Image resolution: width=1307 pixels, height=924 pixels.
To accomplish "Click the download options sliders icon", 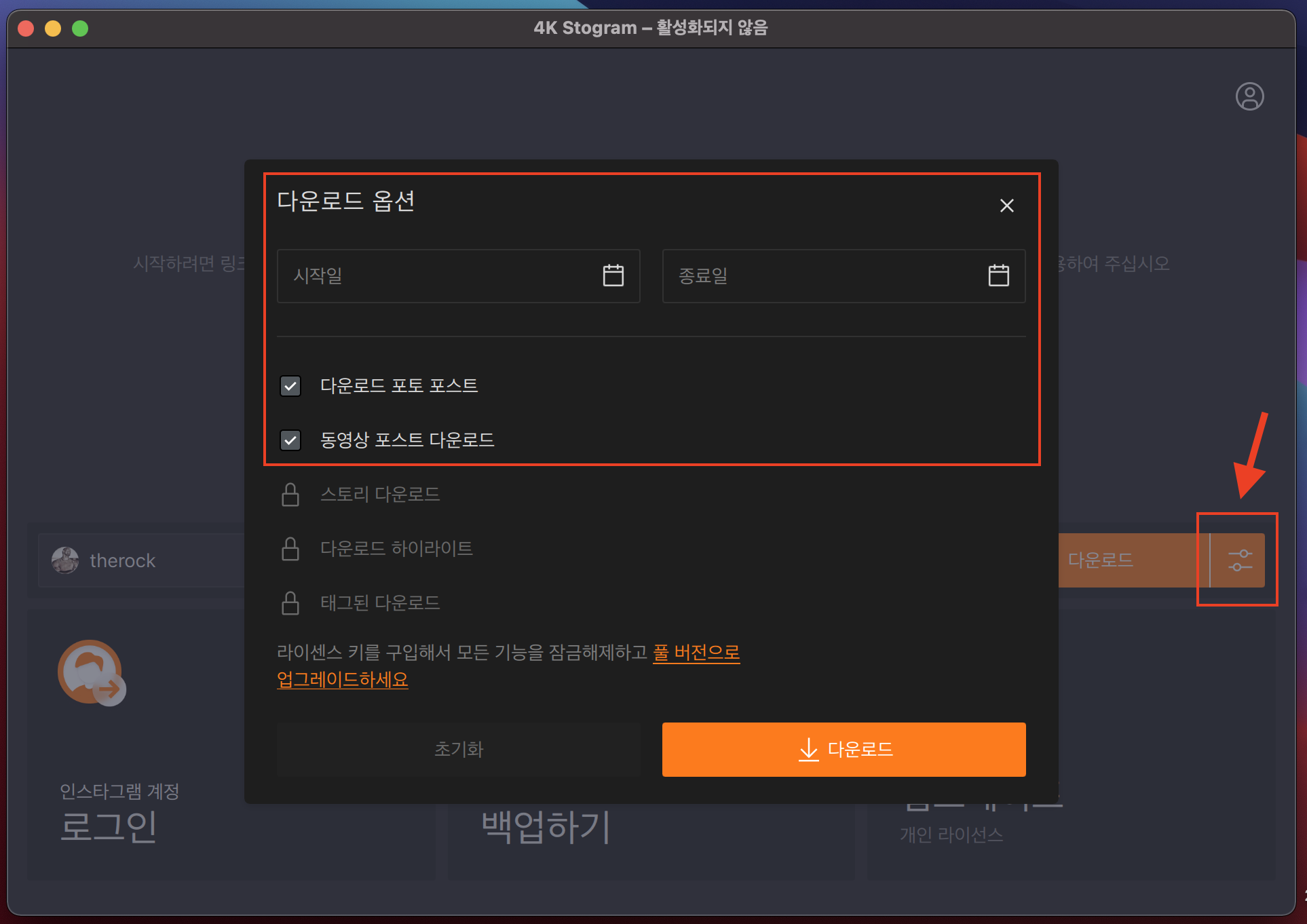I will point(1239,560).
